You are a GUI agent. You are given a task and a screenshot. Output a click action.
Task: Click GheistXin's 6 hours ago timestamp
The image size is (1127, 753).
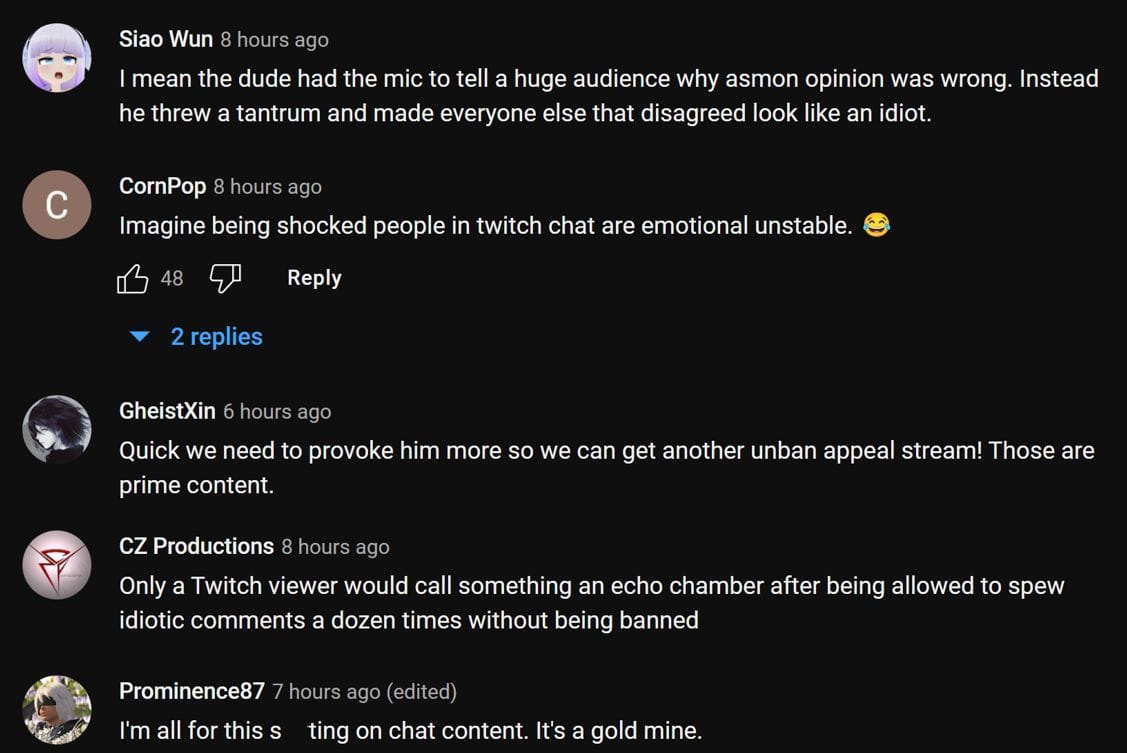pos(277,412)
